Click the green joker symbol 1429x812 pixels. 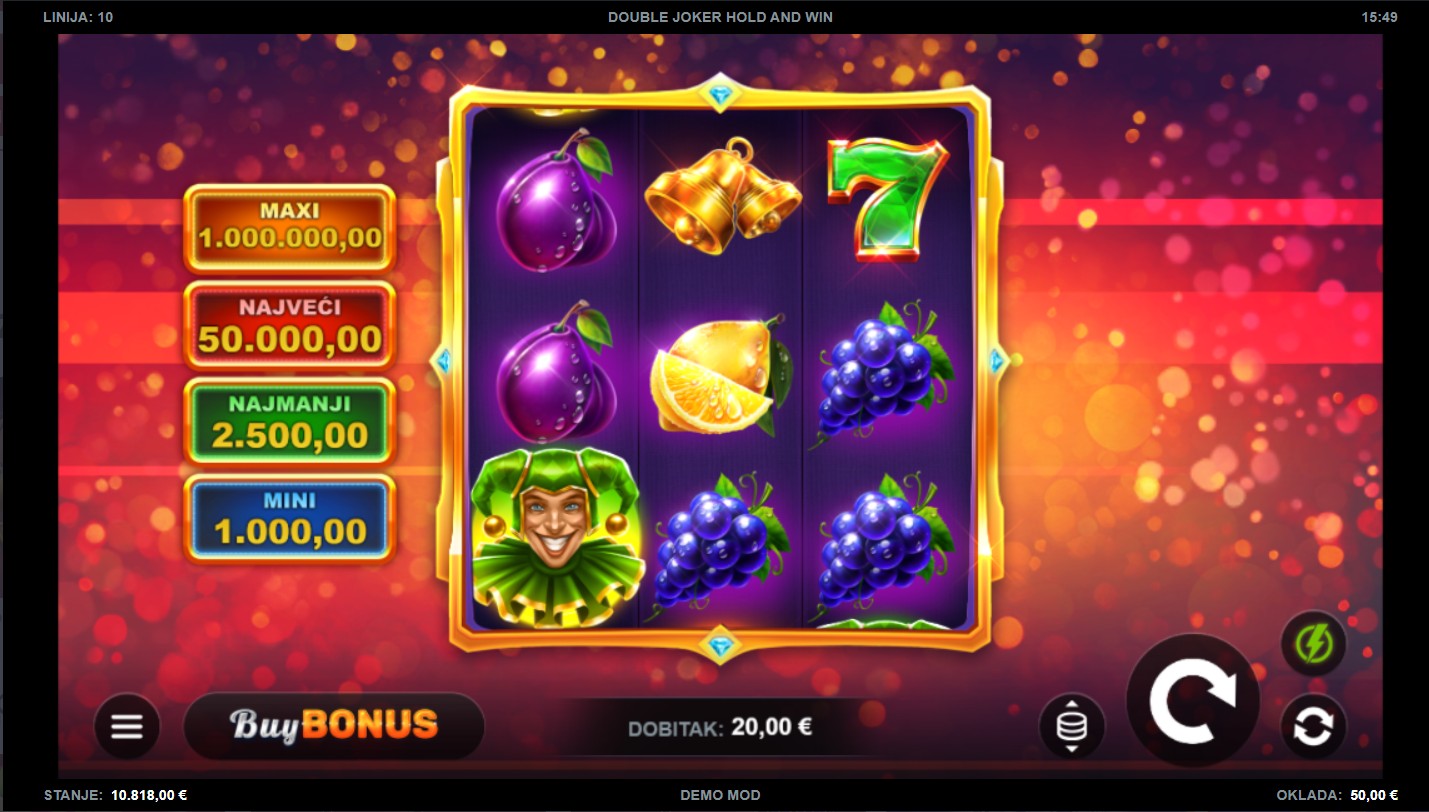tap(555, 538)
